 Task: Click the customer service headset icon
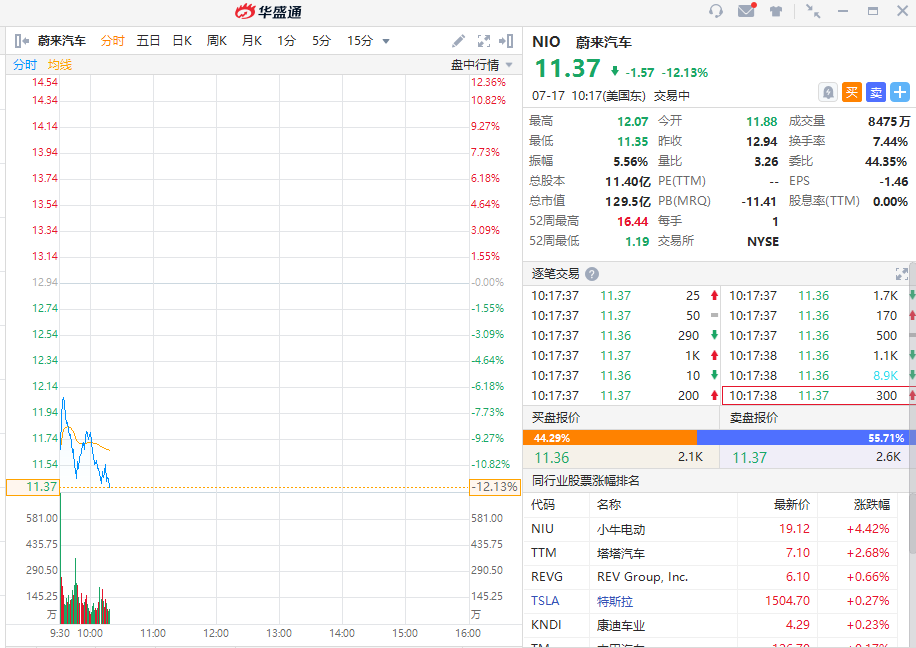pos(716,11)
